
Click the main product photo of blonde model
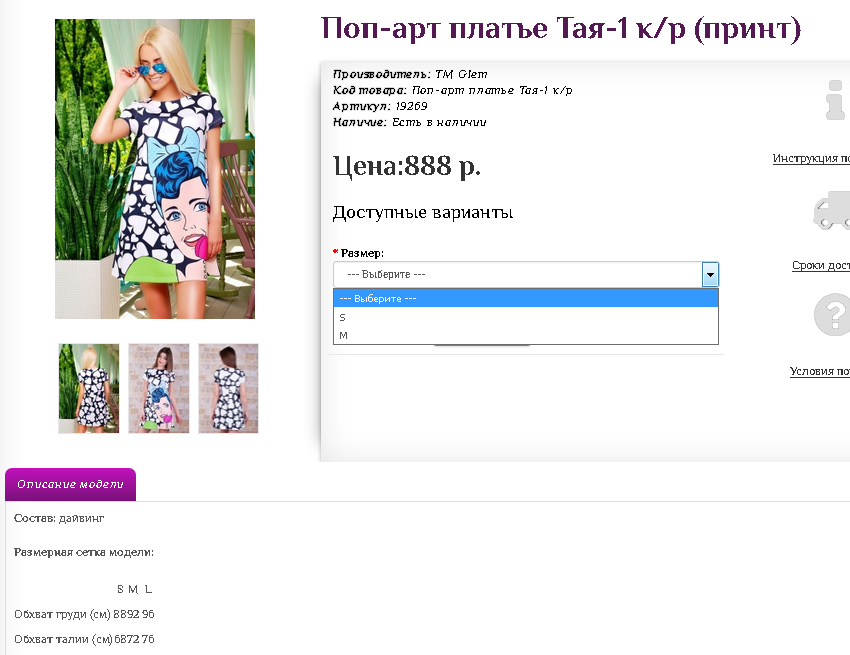[155, 169]
